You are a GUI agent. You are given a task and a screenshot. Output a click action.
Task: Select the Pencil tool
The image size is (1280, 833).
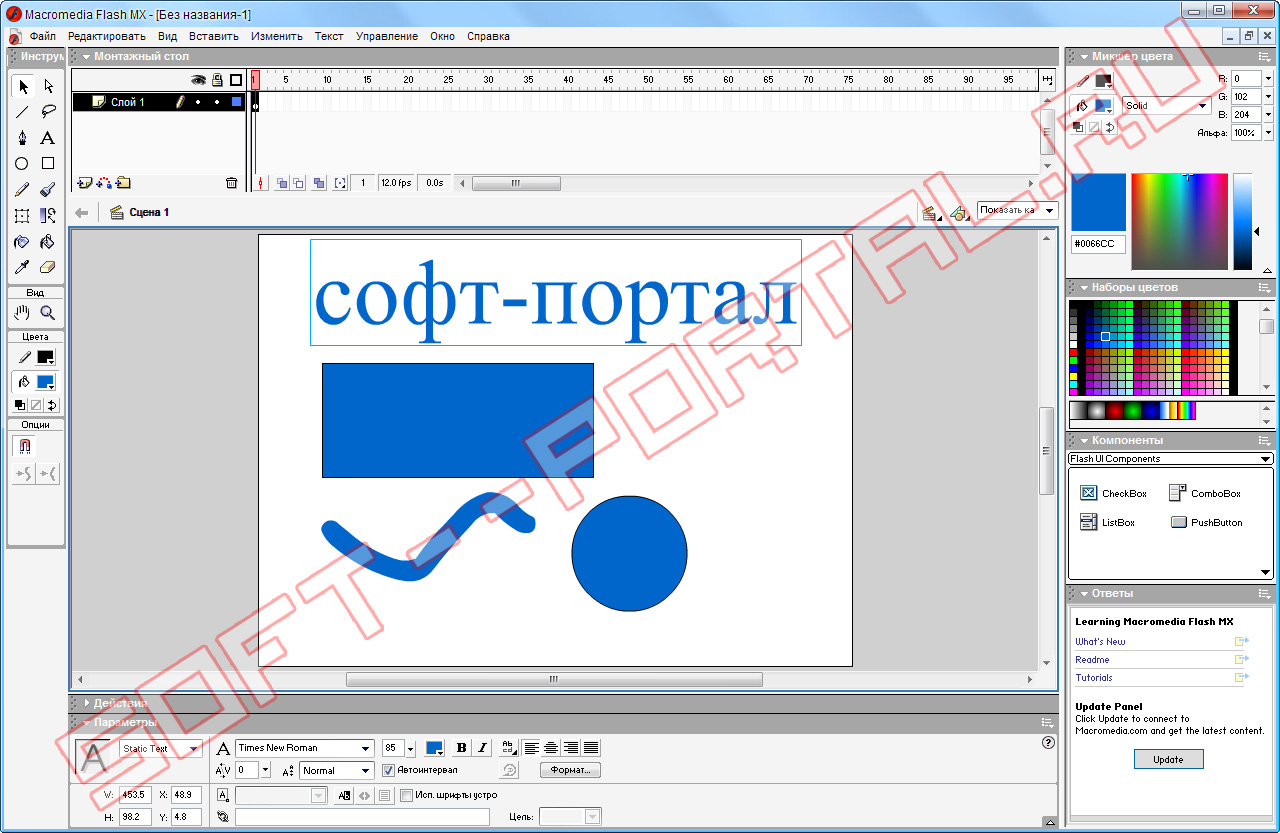tap(22, 189)
